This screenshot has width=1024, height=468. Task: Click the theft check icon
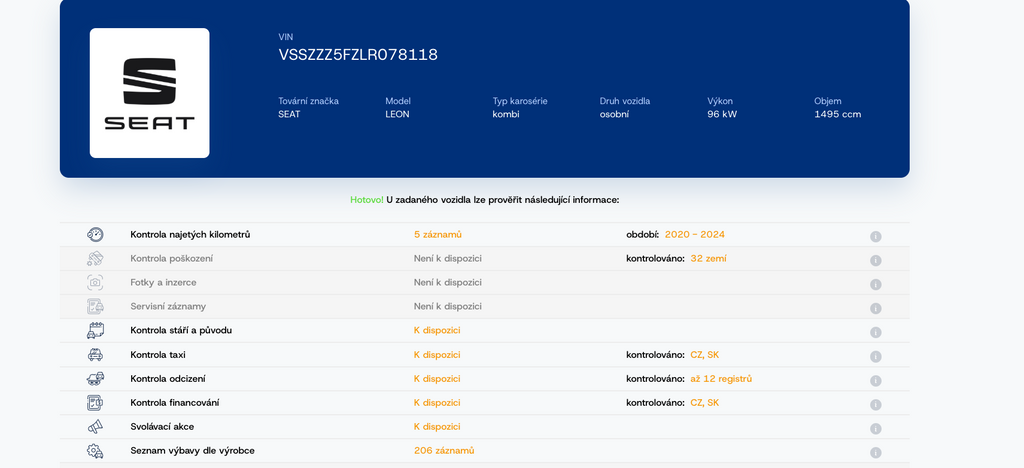coord(95,379)
